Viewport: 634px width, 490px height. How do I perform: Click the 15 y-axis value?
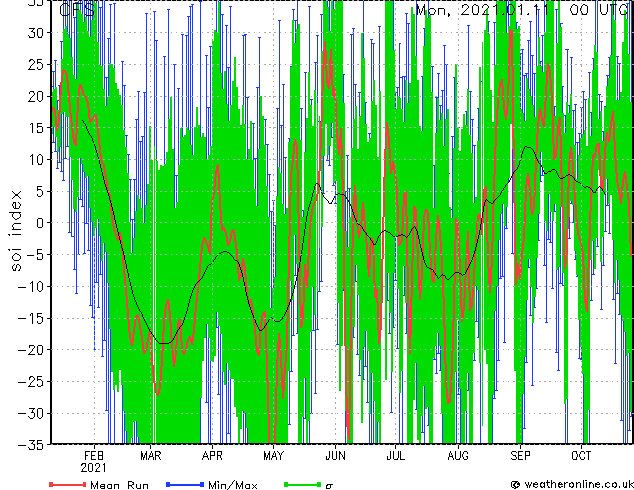click(37, 128)
